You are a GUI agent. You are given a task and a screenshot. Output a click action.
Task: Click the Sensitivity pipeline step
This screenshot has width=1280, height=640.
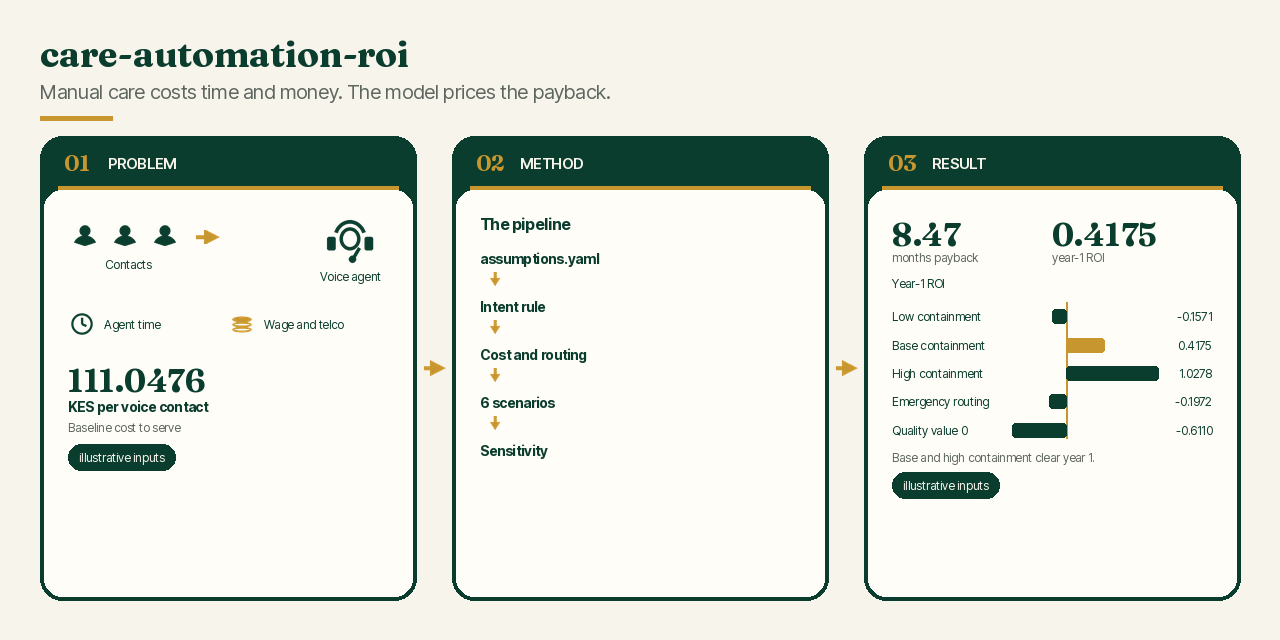[514, 451]
